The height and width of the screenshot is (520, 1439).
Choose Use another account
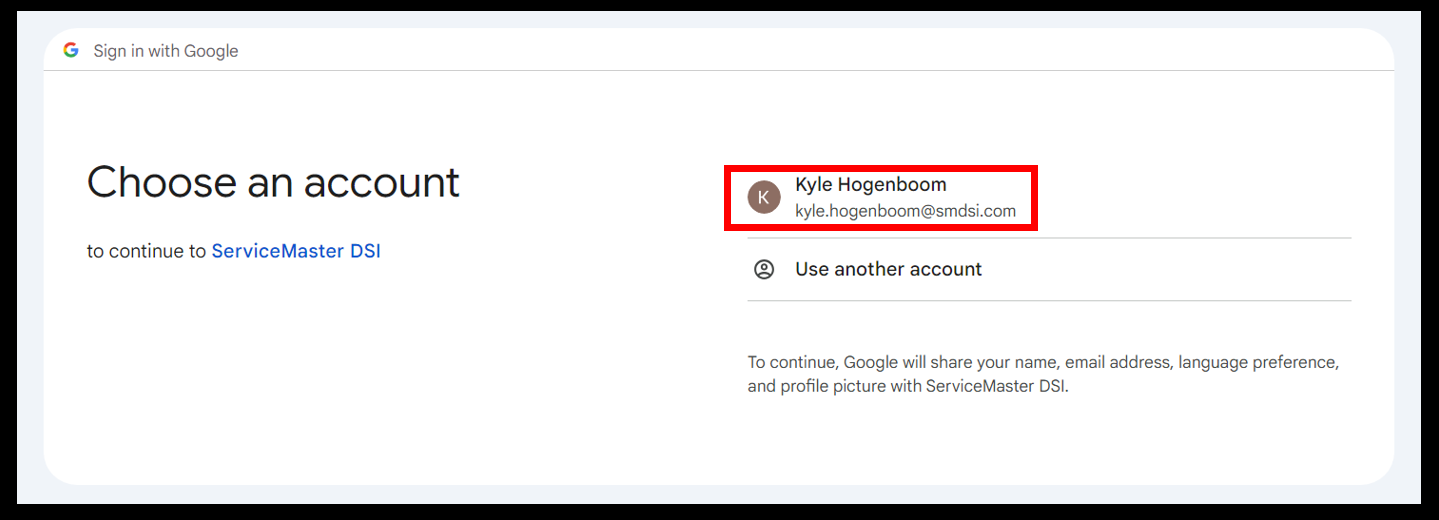(1049, 269)
